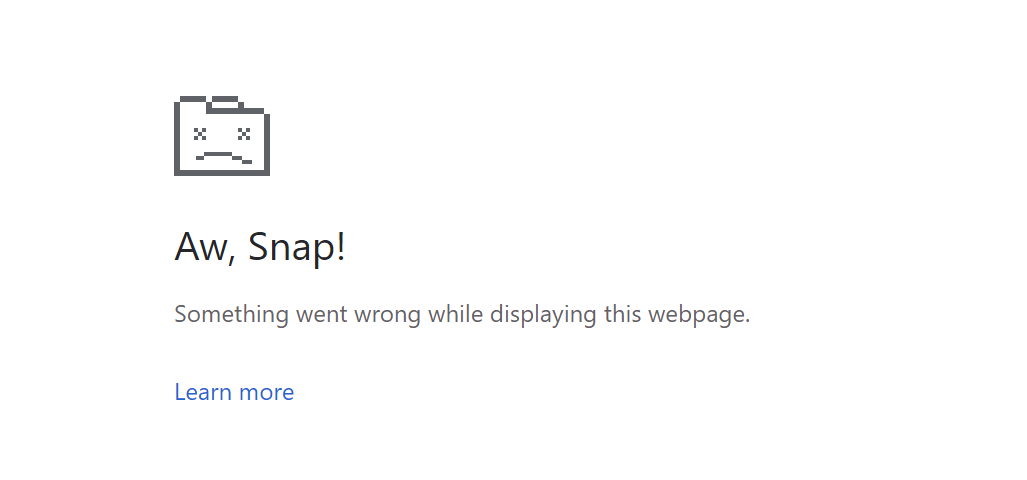Click the tab notch atop the folder icon
The height and width of the screenshot is (480, 1027).
pos(224,103)
